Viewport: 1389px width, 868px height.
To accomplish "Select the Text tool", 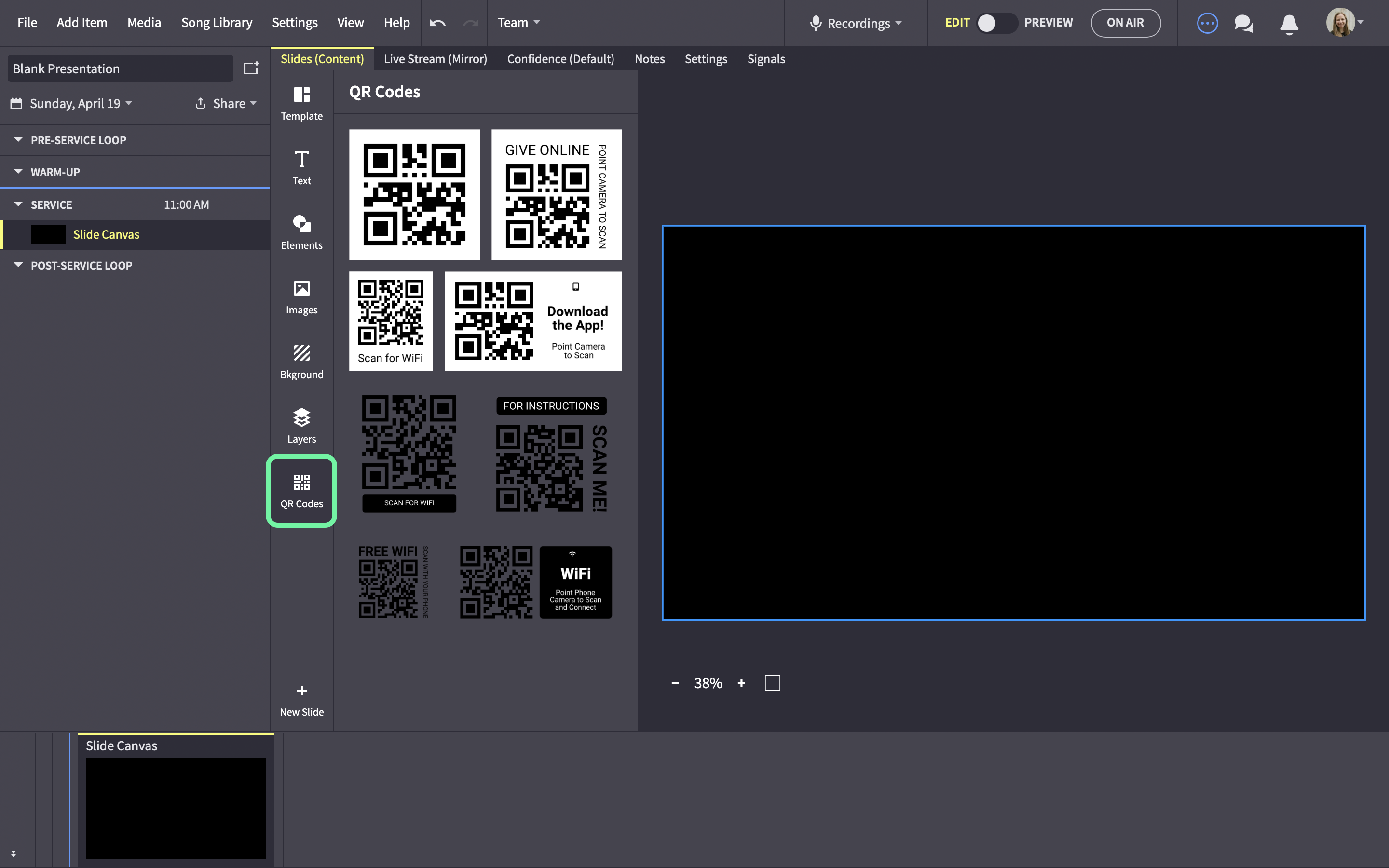I will [x=301, y=168].
